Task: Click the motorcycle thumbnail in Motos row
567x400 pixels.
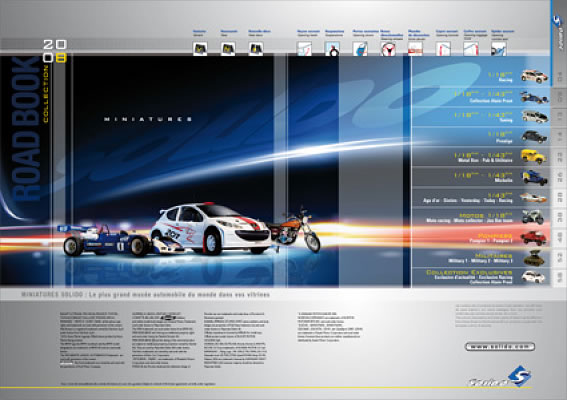Action: point(533,217)
